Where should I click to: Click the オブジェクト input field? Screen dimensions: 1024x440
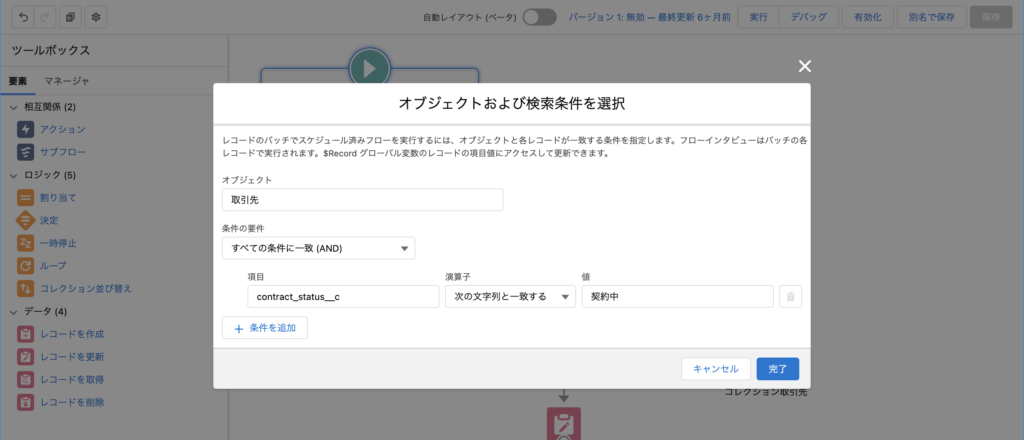pos(362,200)
